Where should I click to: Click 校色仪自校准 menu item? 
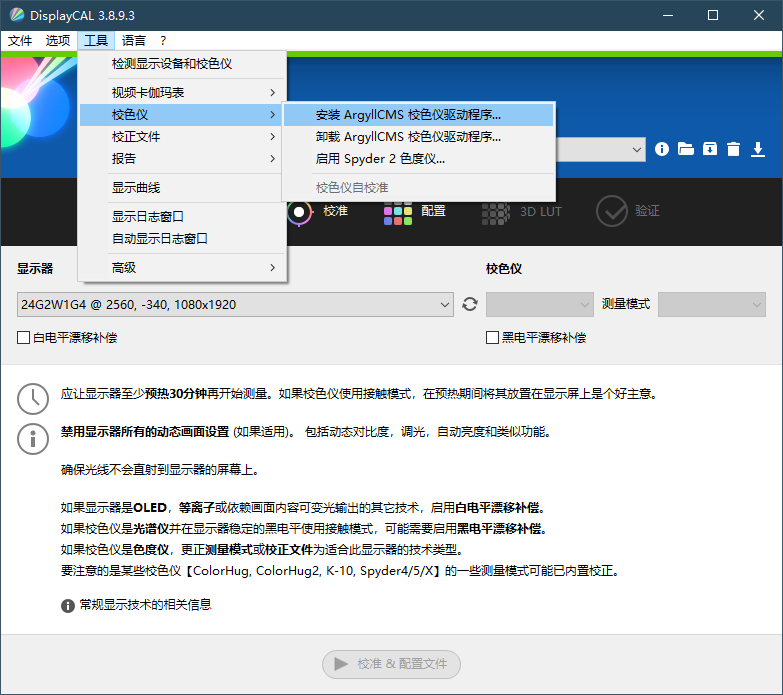coord(418,187)
